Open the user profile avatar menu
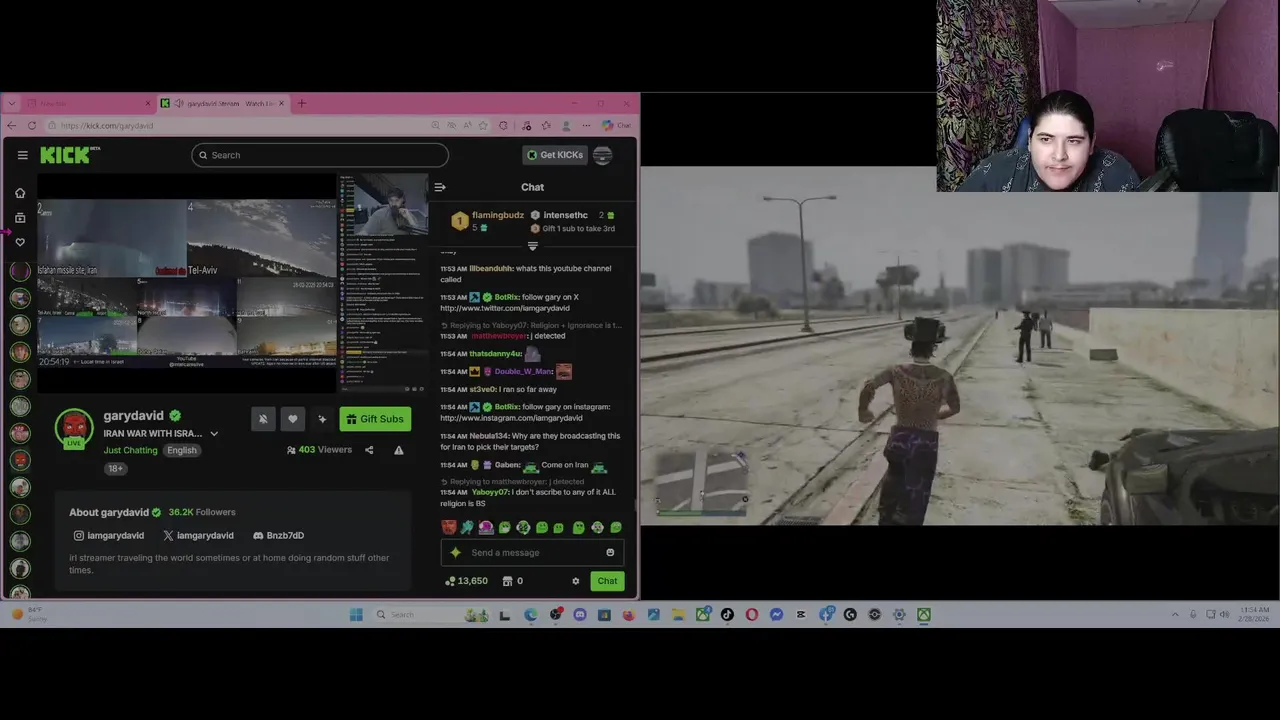 (x=602, y=155)
